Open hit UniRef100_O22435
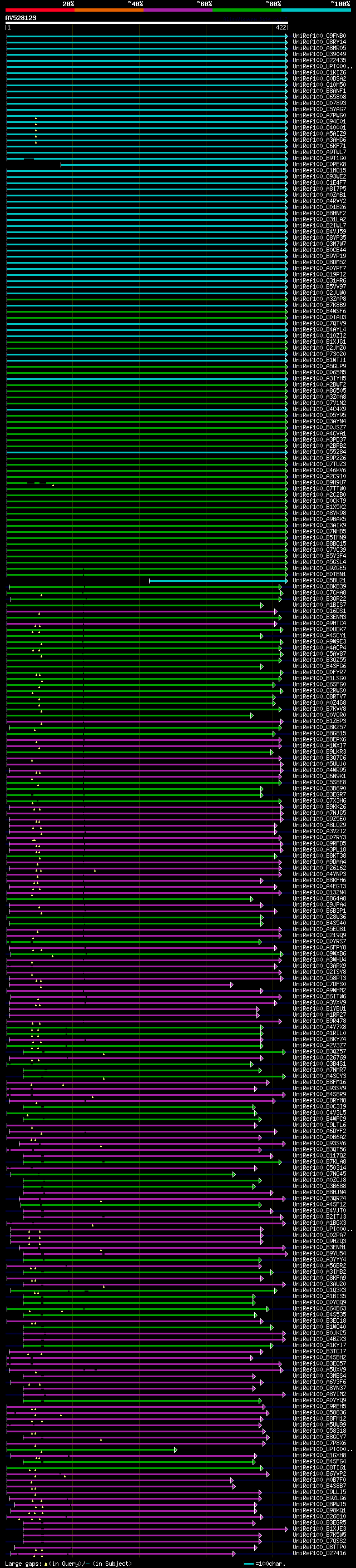This screenshot has height=1568, width=356. tap(319, 60)
